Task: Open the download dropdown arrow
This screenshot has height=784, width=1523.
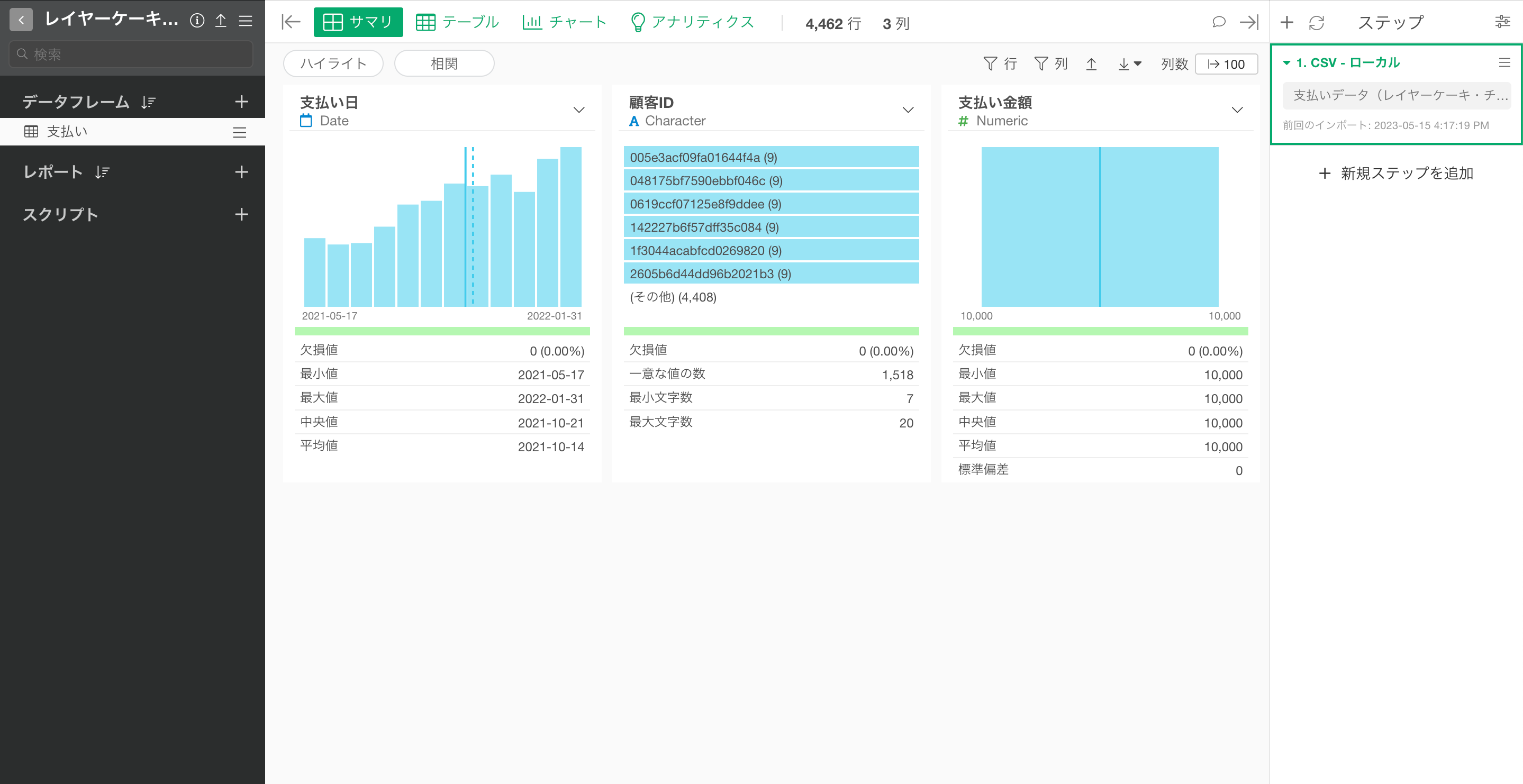Action: [x=1129, y=64]
